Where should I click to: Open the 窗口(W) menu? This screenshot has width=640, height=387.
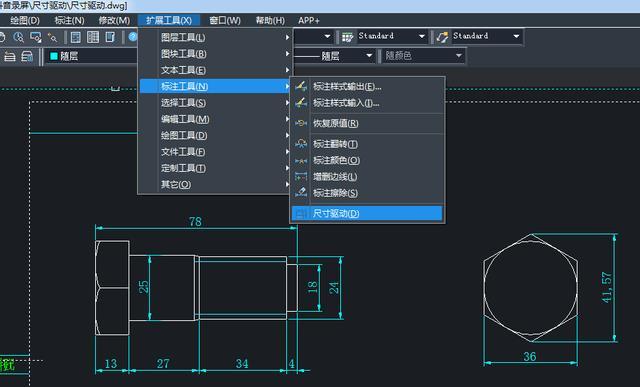(225, 20)
